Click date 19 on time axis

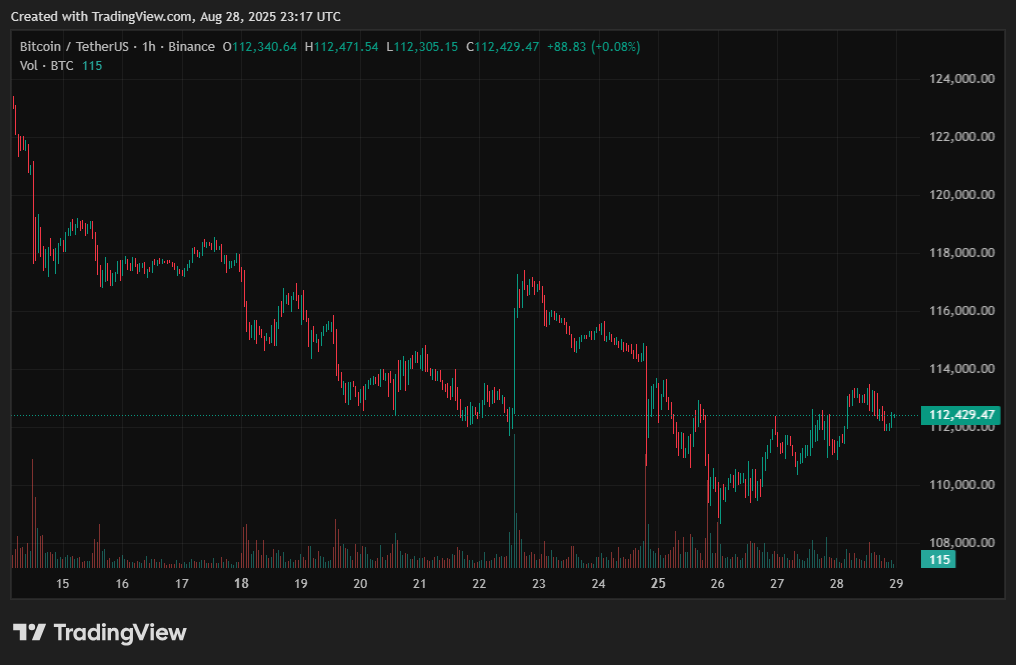click(301, 584)
